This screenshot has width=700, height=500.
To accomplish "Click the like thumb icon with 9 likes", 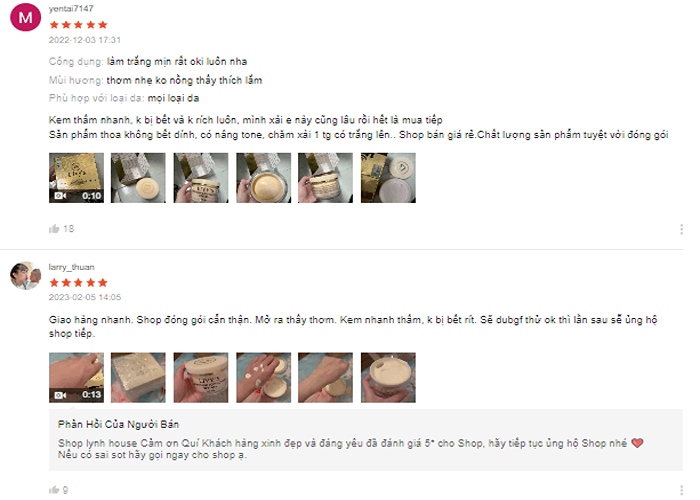I will click(x=54, y=490).
